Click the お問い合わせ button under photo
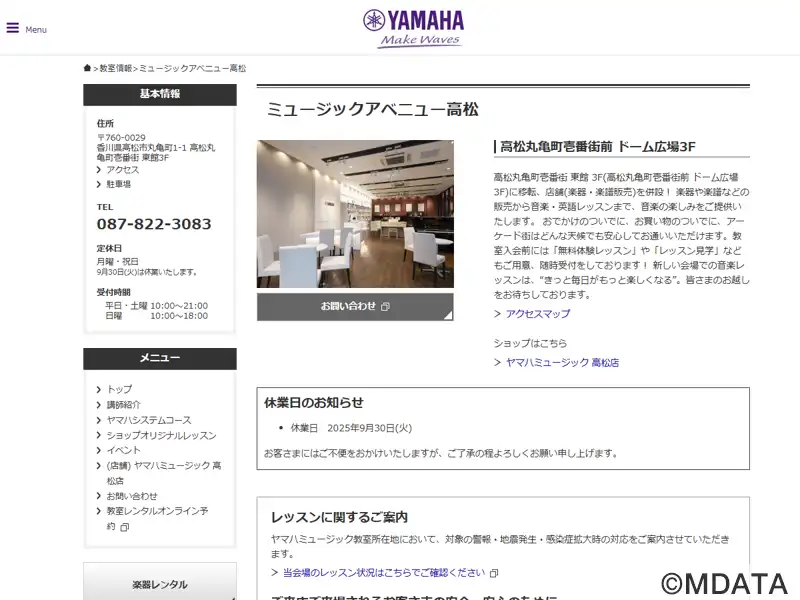Viewport: 800px width, 600px height. pyautogui.click(x=355, y=307)
